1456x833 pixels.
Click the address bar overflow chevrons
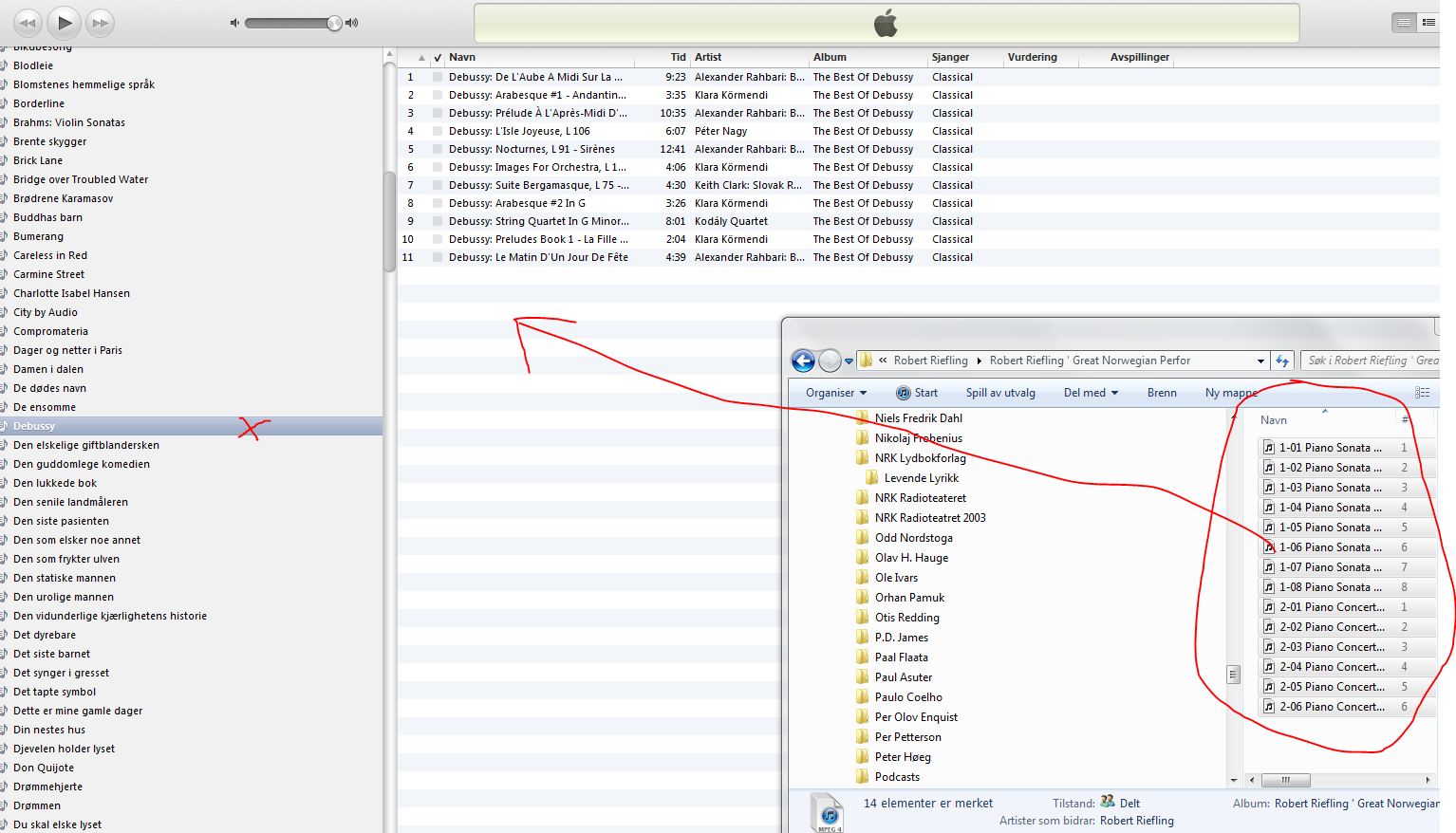(x=883, y=361)
